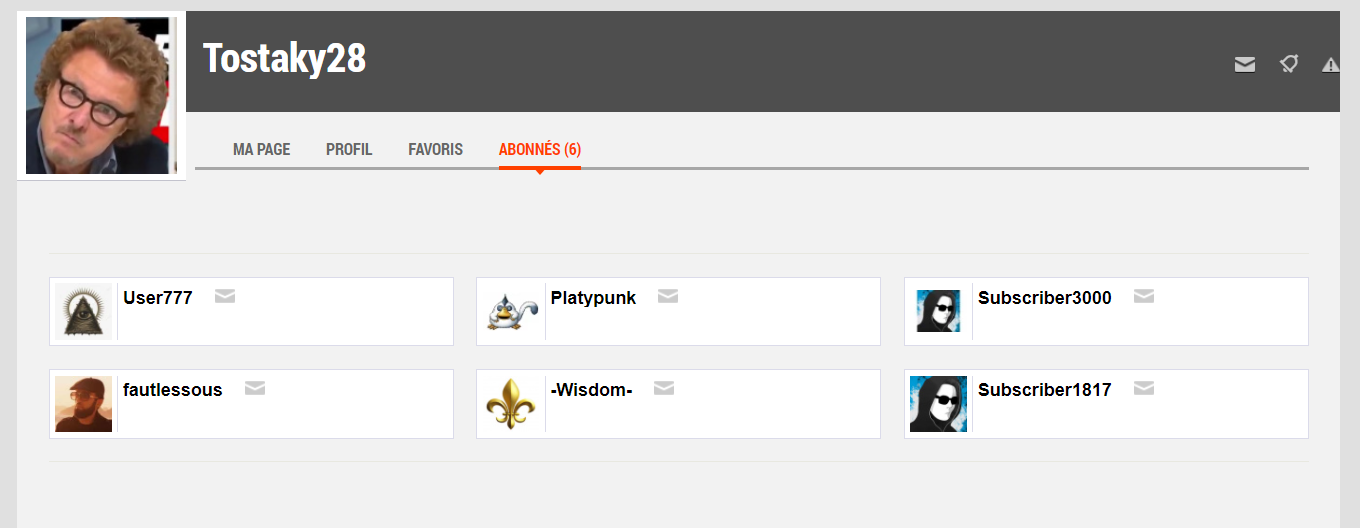Go to the FAVORIS tab

(x=436, y=150)
